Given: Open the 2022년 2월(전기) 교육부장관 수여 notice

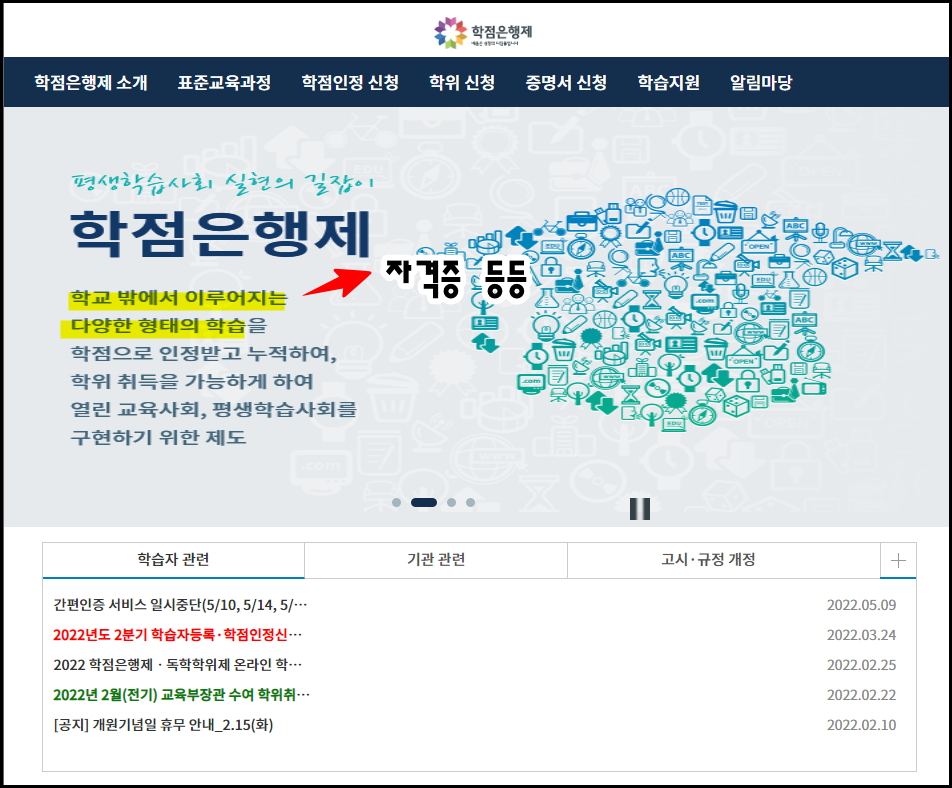Looking at the screenshot, I should pos(182,695).
